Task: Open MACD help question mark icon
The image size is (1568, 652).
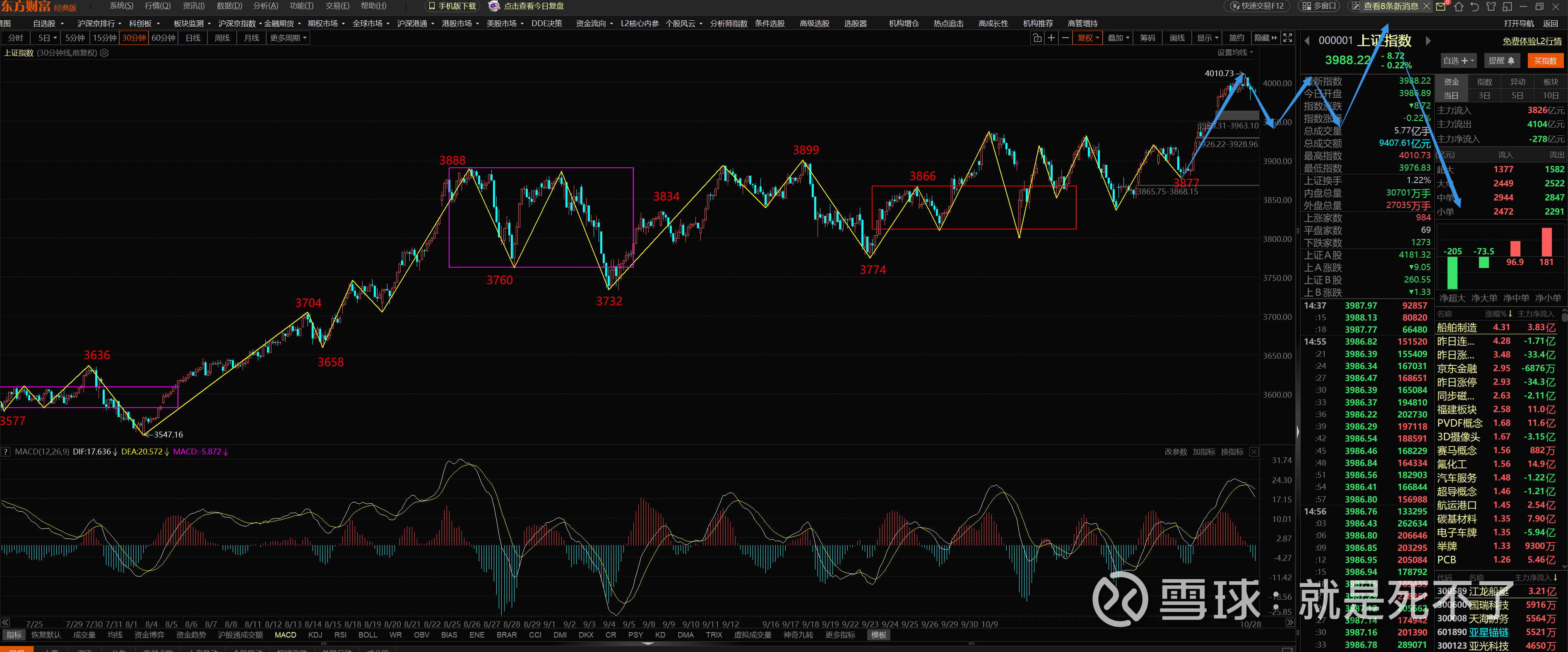Action: coord(5,452)
